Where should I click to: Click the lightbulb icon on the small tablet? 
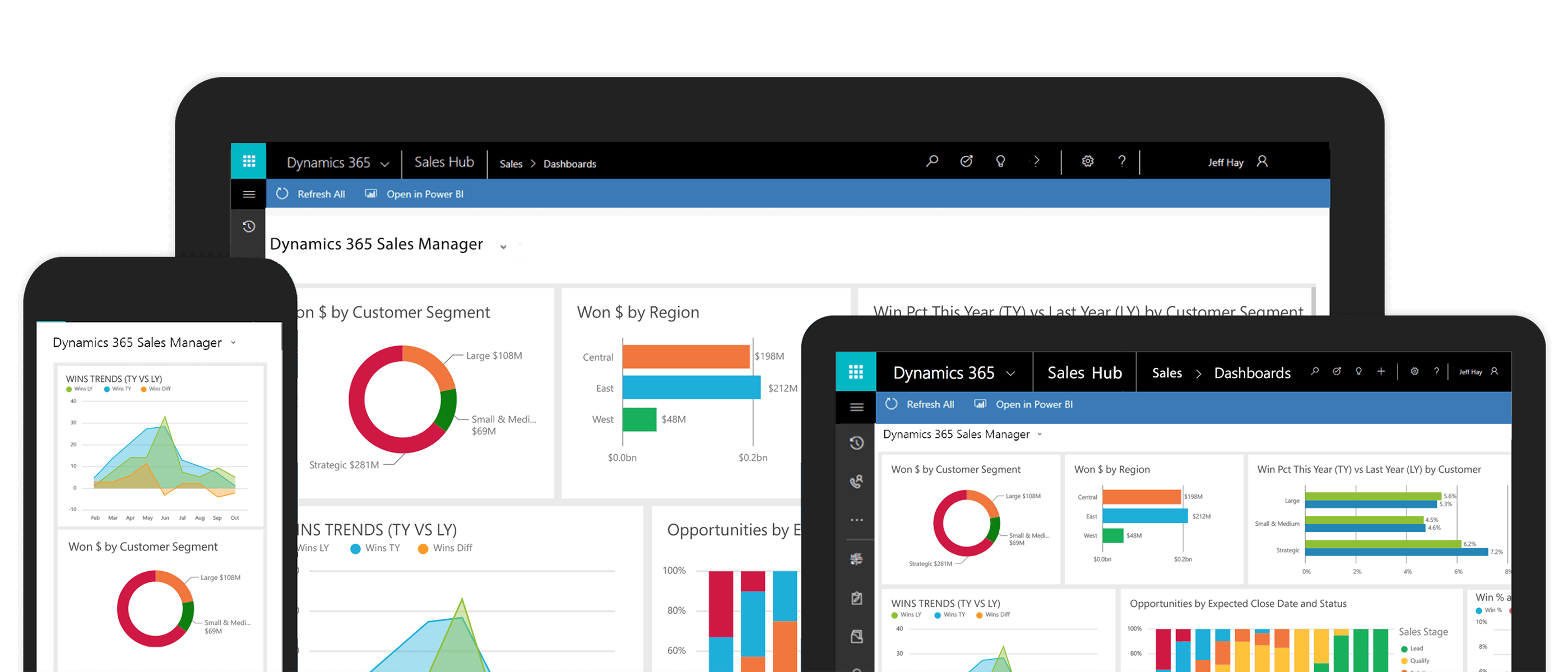[1358, 371]
